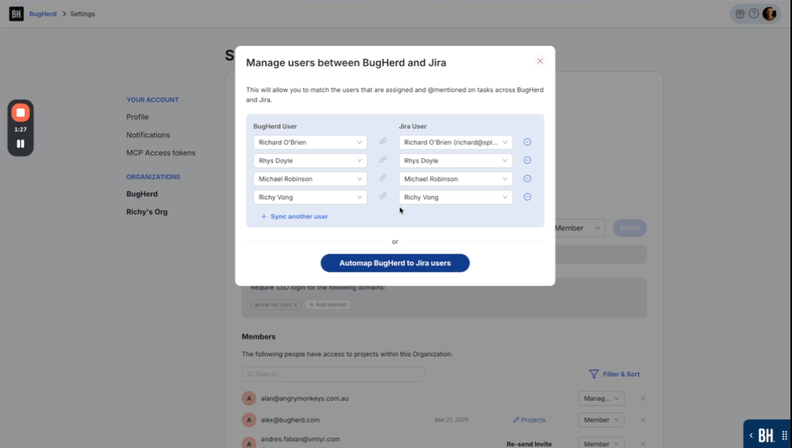
Task: Remove member alex@bugherd.com
Action: pyautogui.click(x=643, y=420)
